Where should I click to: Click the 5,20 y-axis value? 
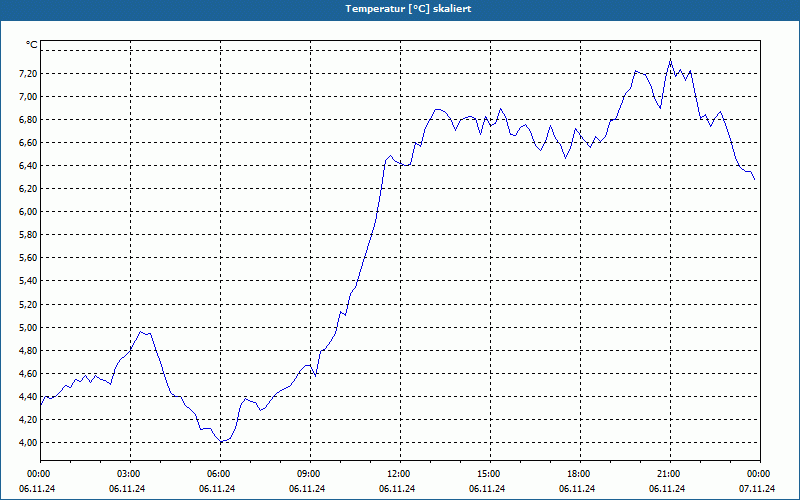tap(28, 305)
